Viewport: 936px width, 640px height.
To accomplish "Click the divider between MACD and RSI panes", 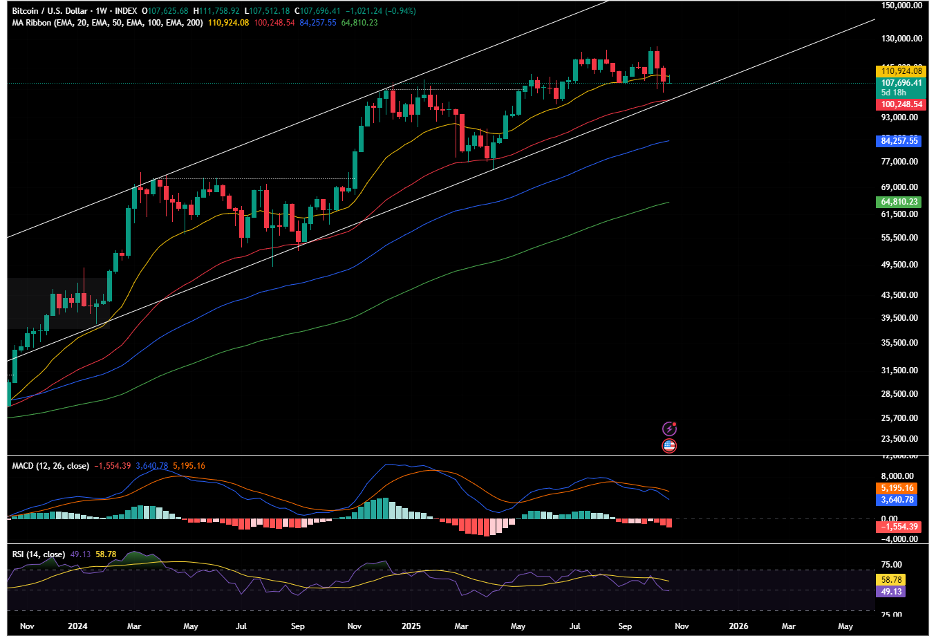I will click(x=440, y=544).
